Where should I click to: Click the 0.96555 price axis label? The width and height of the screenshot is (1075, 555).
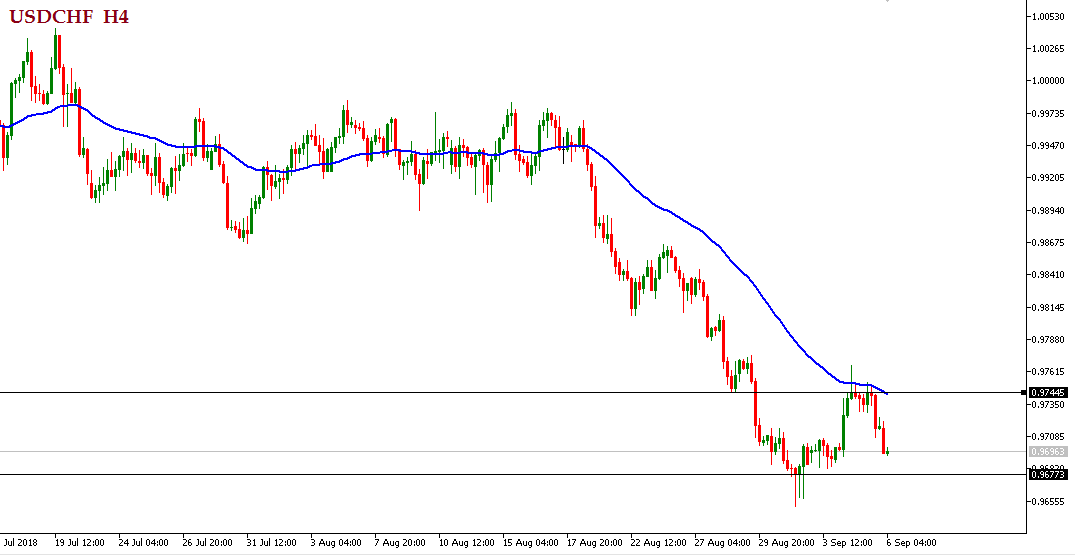pyautogui.click(x=1048, y=502)
